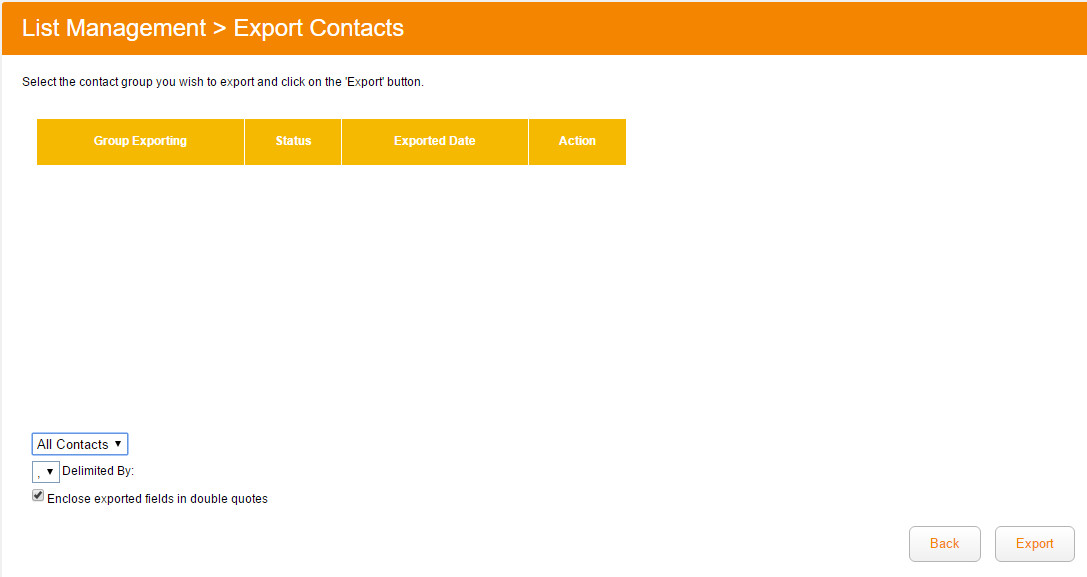
Task: Click the small arrow on delimiter dropdown
Action: 50,471
